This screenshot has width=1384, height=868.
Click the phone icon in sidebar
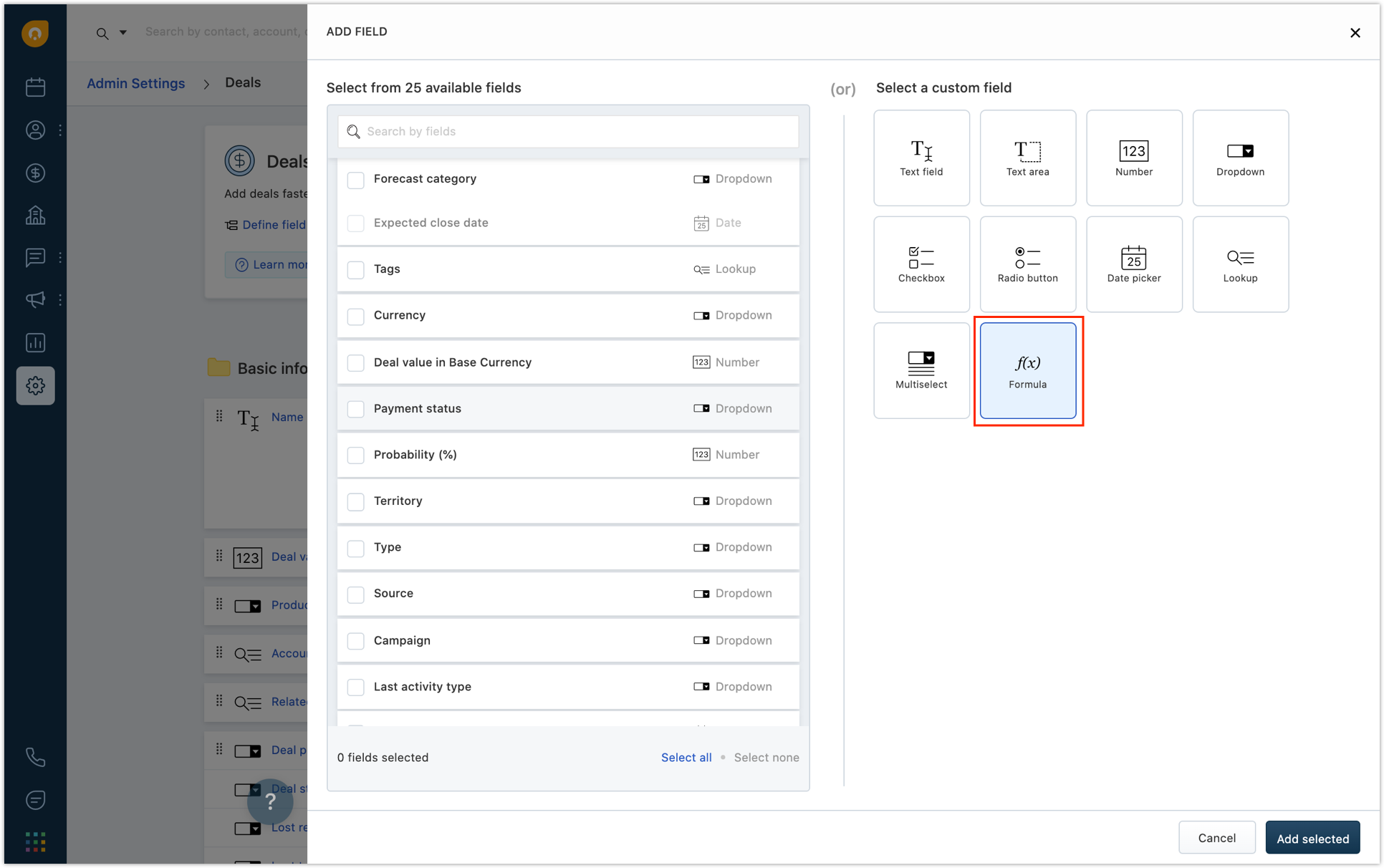[x=35, y=757]
